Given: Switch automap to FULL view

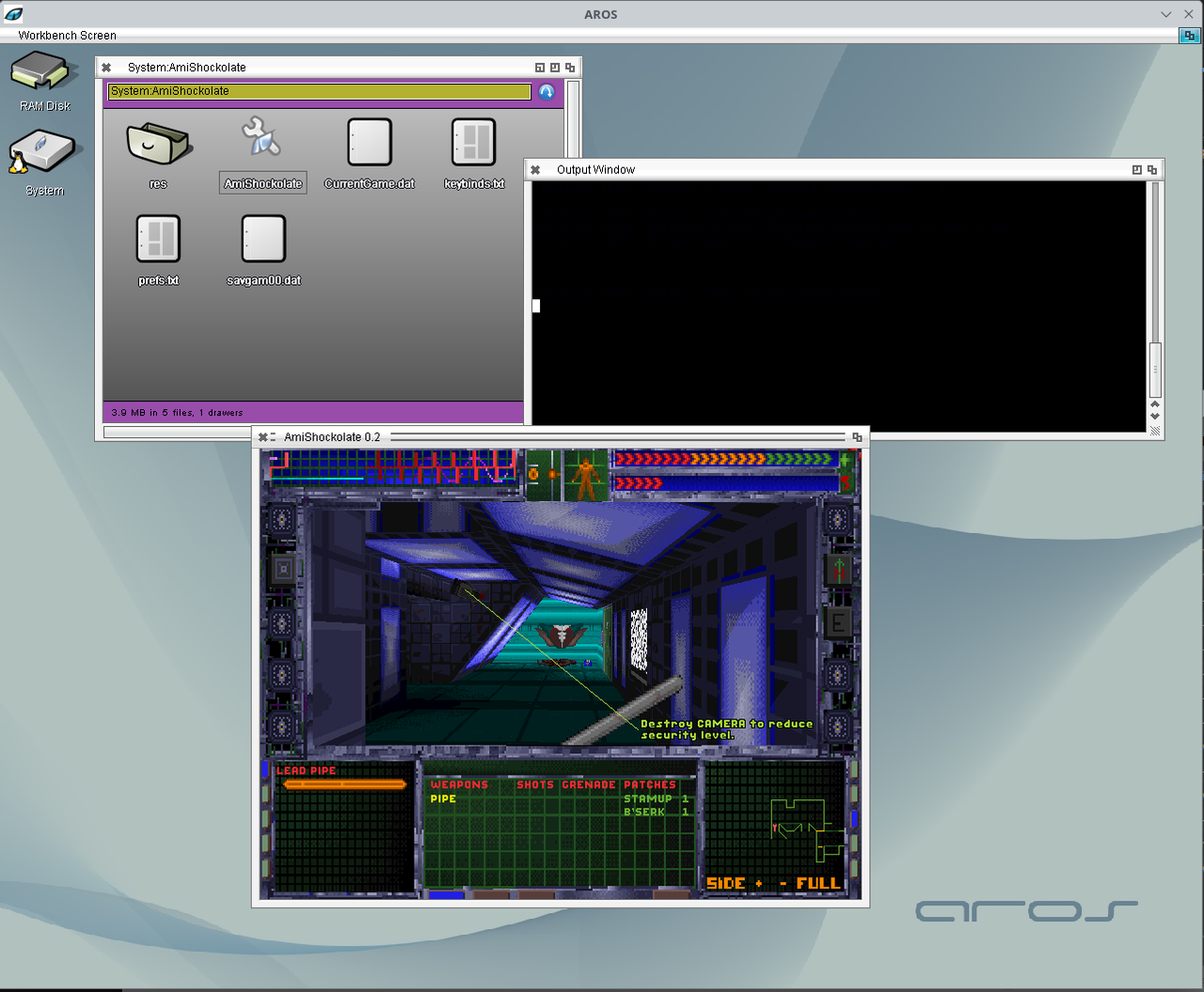Looking at the screenshot, I should (818, 883).
